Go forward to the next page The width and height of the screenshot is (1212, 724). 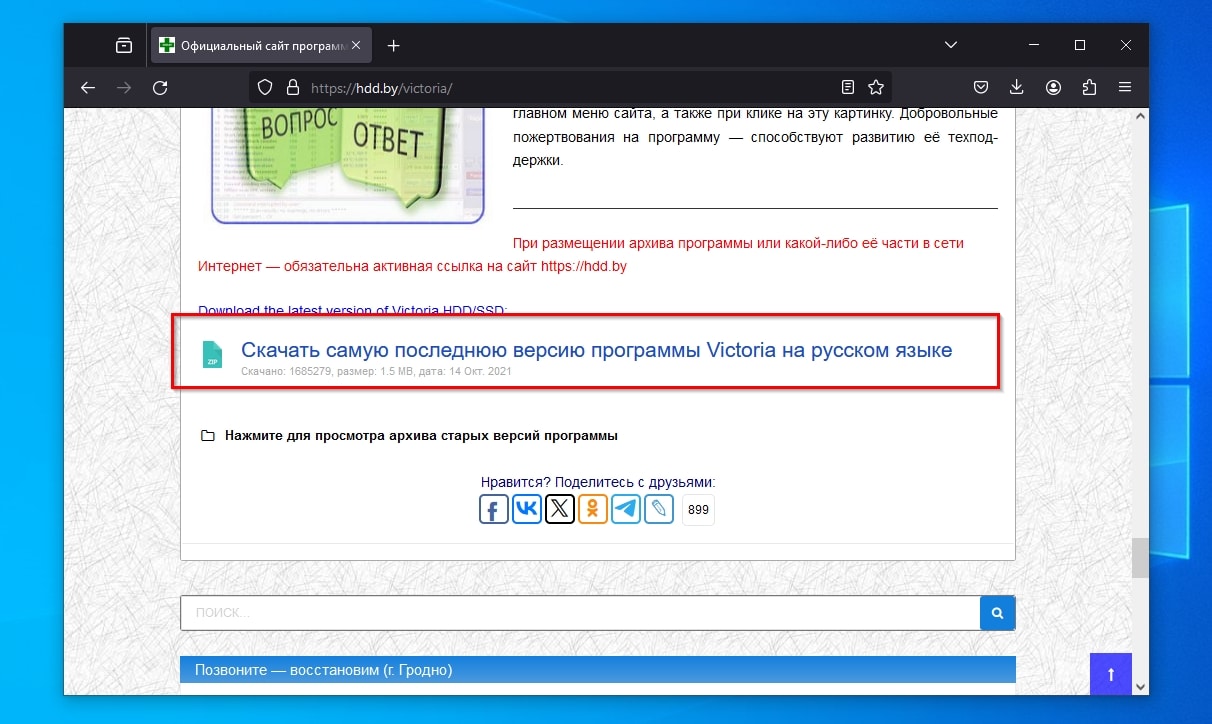coord(124,88)
